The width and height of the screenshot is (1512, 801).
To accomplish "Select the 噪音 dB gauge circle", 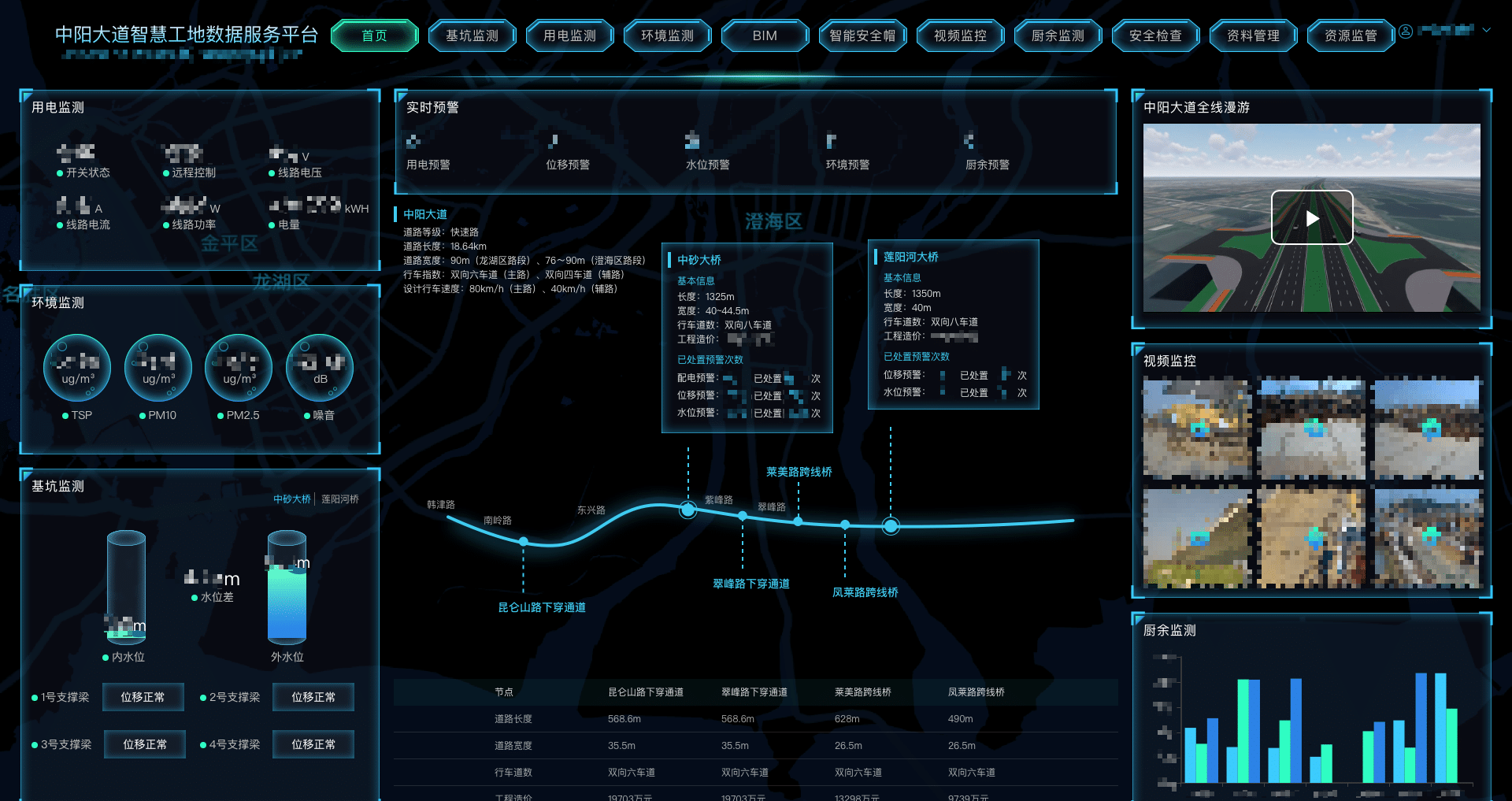I will (x=320, y=368).
